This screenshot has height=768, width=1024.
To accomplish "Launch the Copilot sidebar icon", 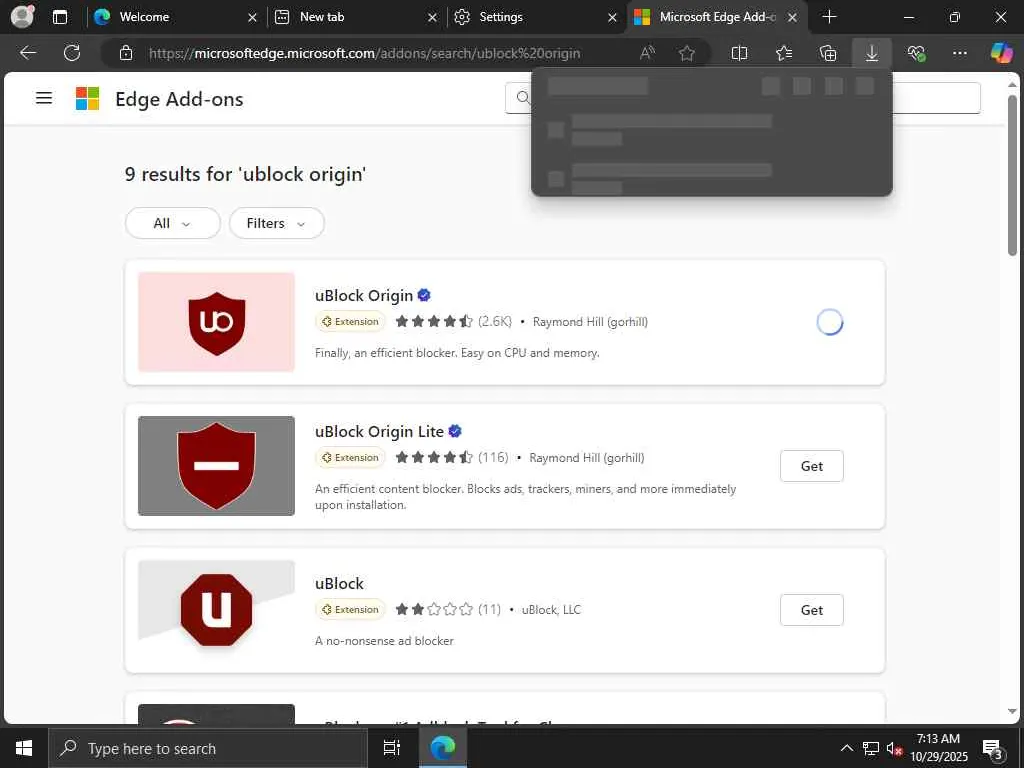I will 1002,53.
